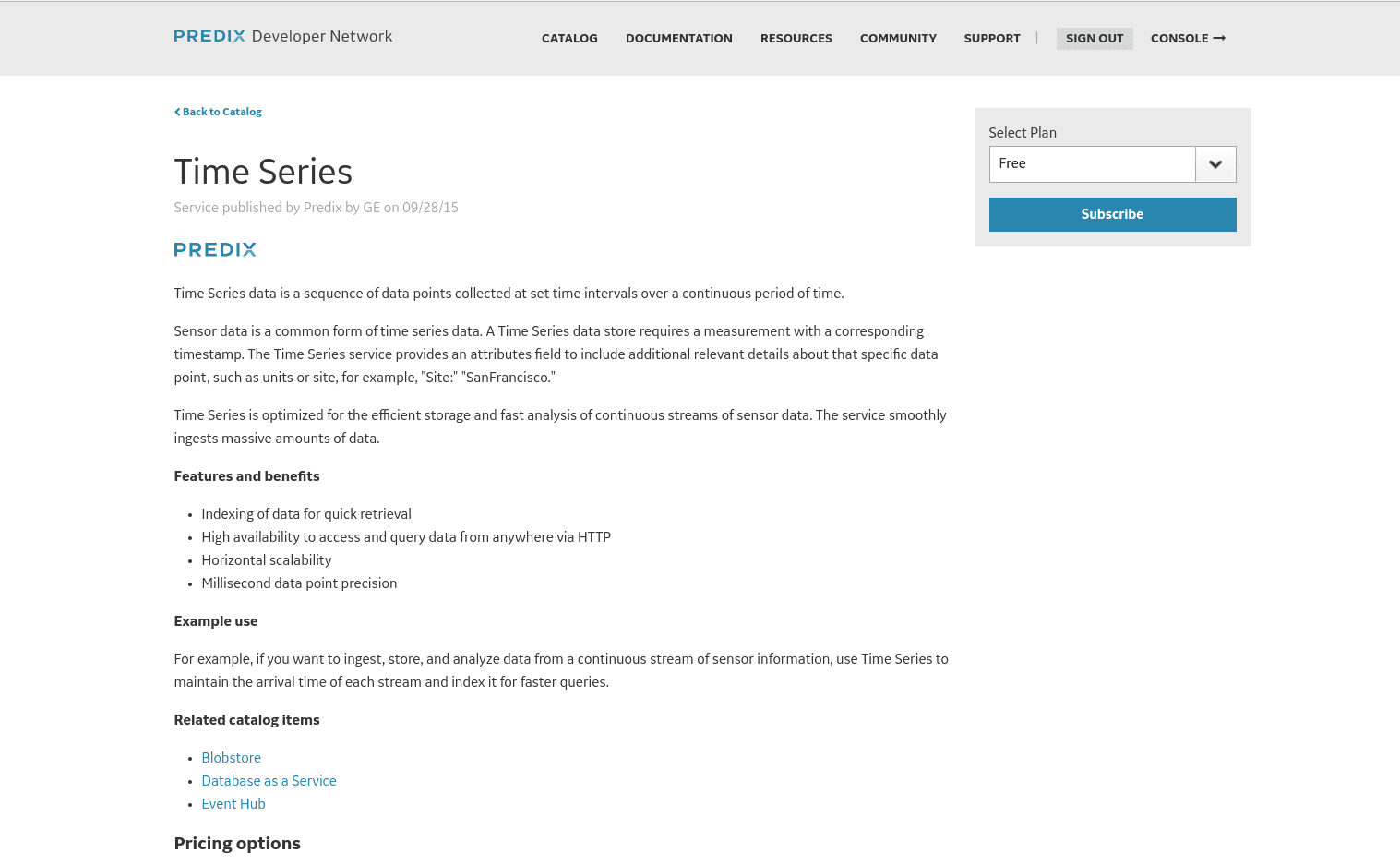
Task: Click the Console arrow icon
Action: point(1219,38)
